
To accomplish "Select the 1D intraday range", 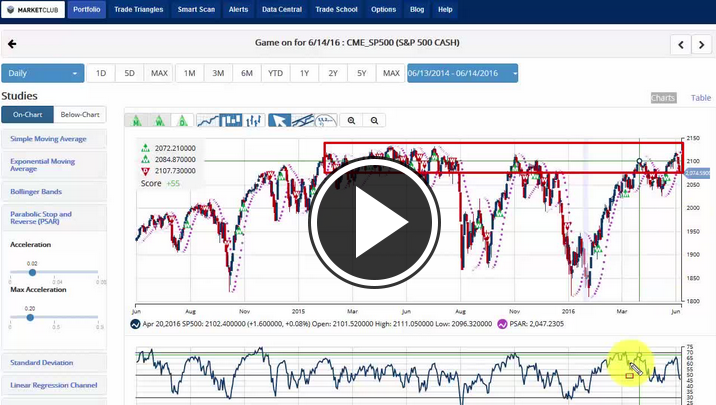I will click(x=101, y=73).
